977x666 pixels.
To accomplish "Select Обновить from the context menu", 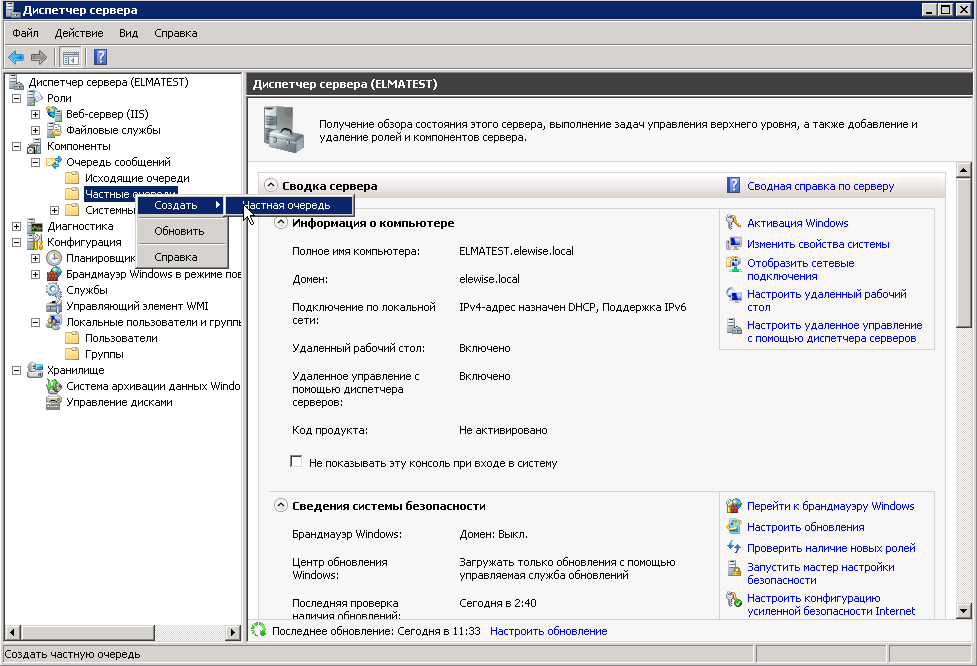I will [179, 231].
